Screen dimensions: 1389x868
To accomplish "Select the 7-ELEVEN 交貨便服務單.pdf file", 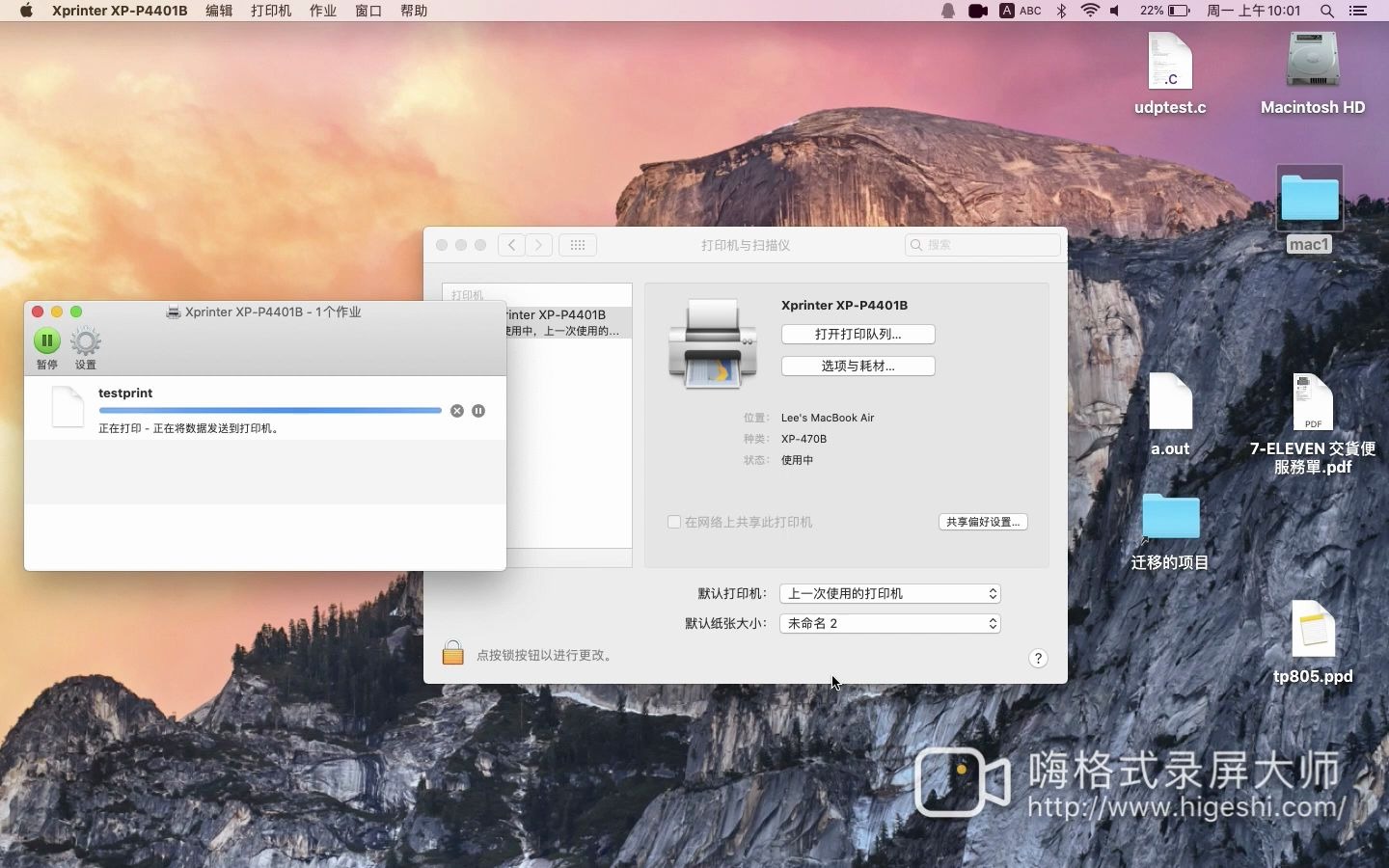I will point(1313,424).
